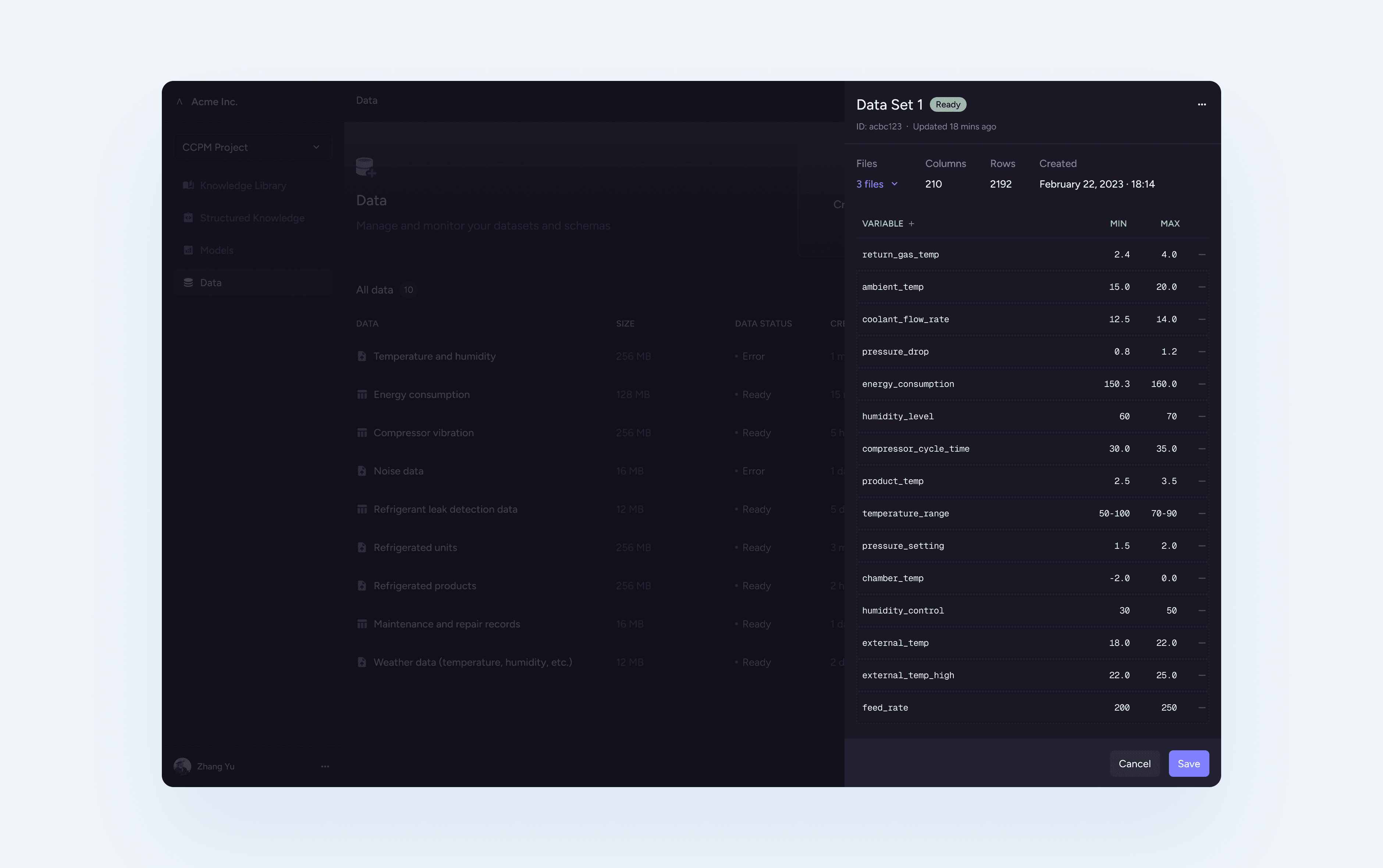Remove the feed_rate variable row
Viewport: 1383px width, 868px height.
click(1202, 708)
